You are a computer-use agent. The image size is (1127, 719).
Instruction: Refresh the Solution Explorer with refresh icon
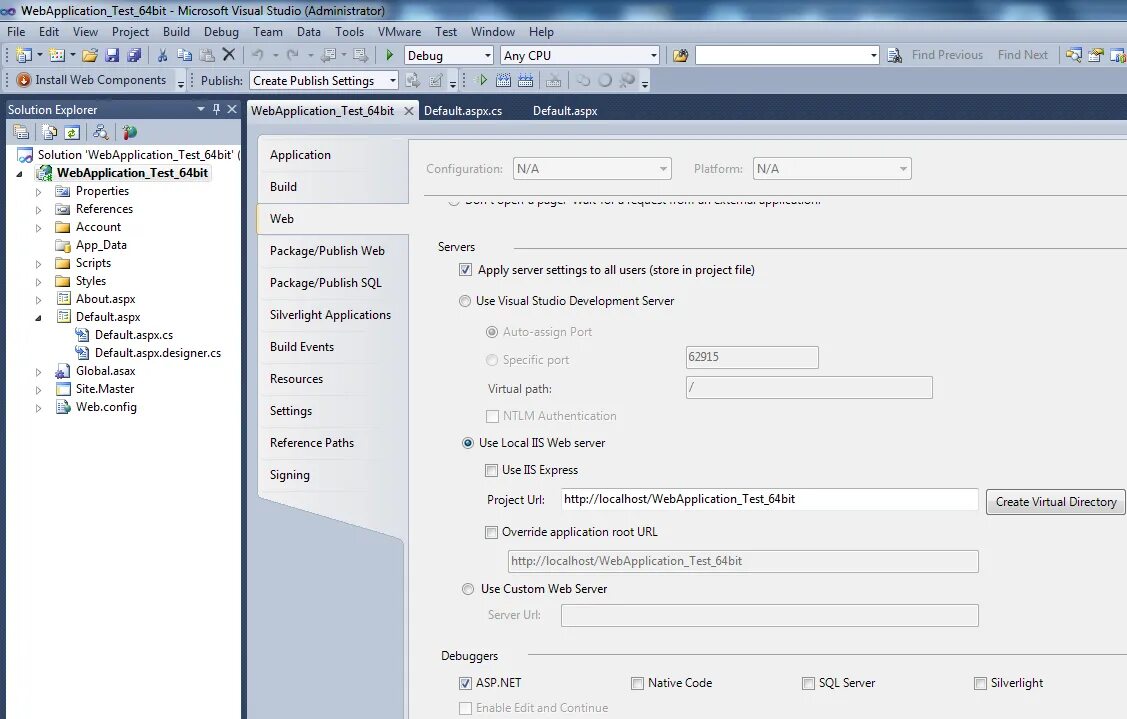[x=72, y=132]
